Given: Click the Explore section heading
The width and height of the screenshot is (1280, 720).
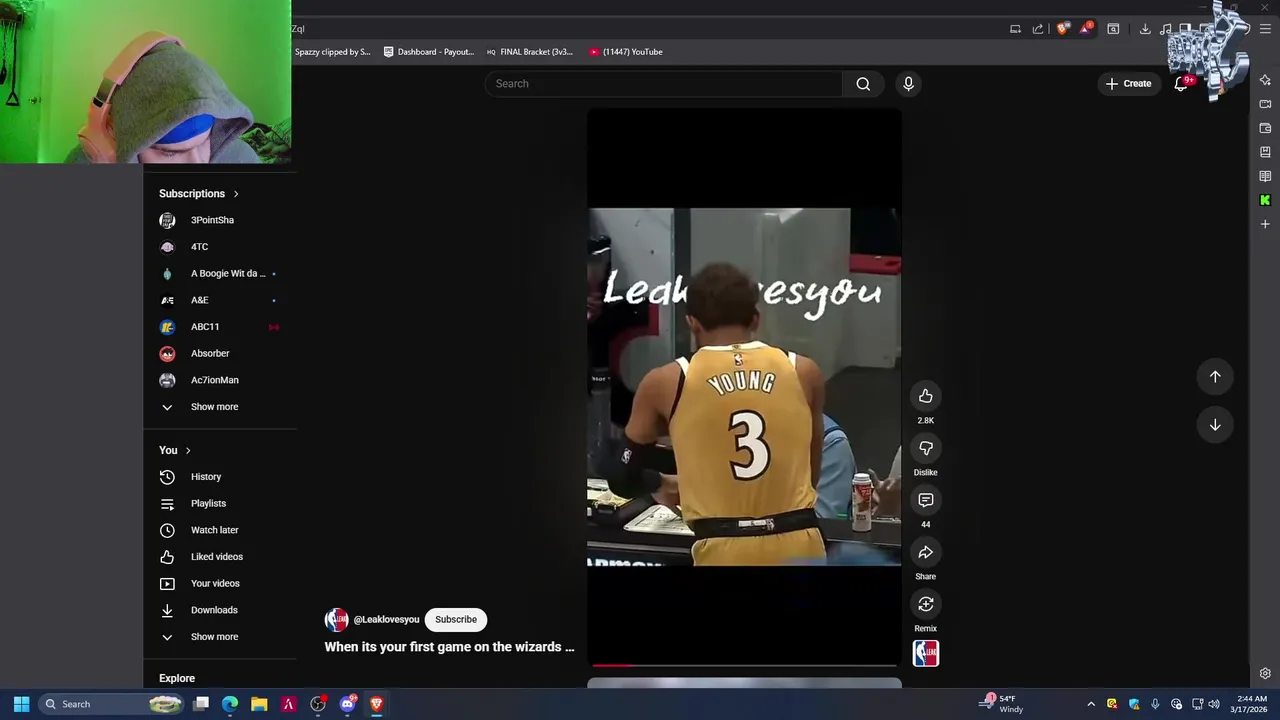Looking at the screenshot, I should [x=177, y=678].
